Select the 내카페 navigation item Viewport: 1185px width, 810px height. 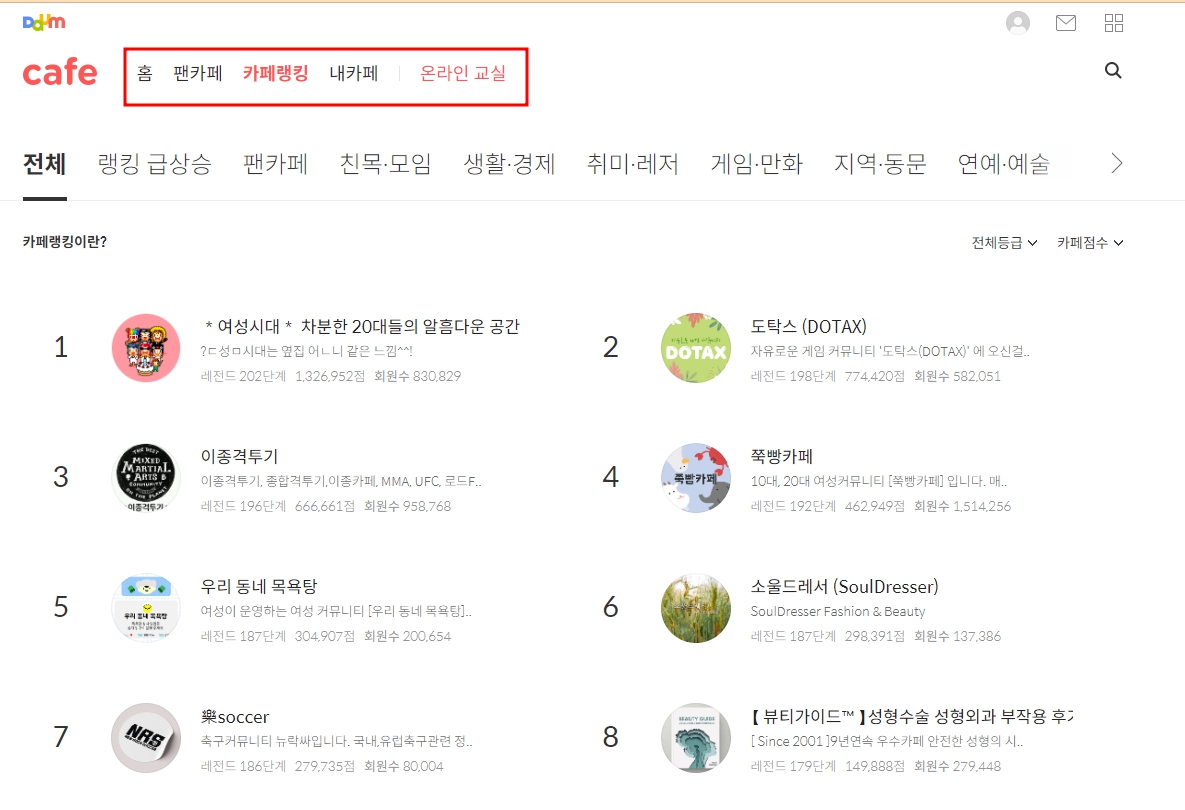(354, 72)
